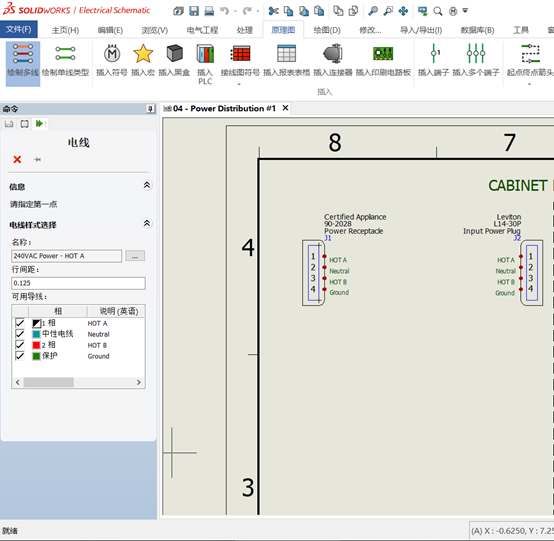Click the browse (...) button next to the wire name

pyautogui.click(x=135, y=256)
